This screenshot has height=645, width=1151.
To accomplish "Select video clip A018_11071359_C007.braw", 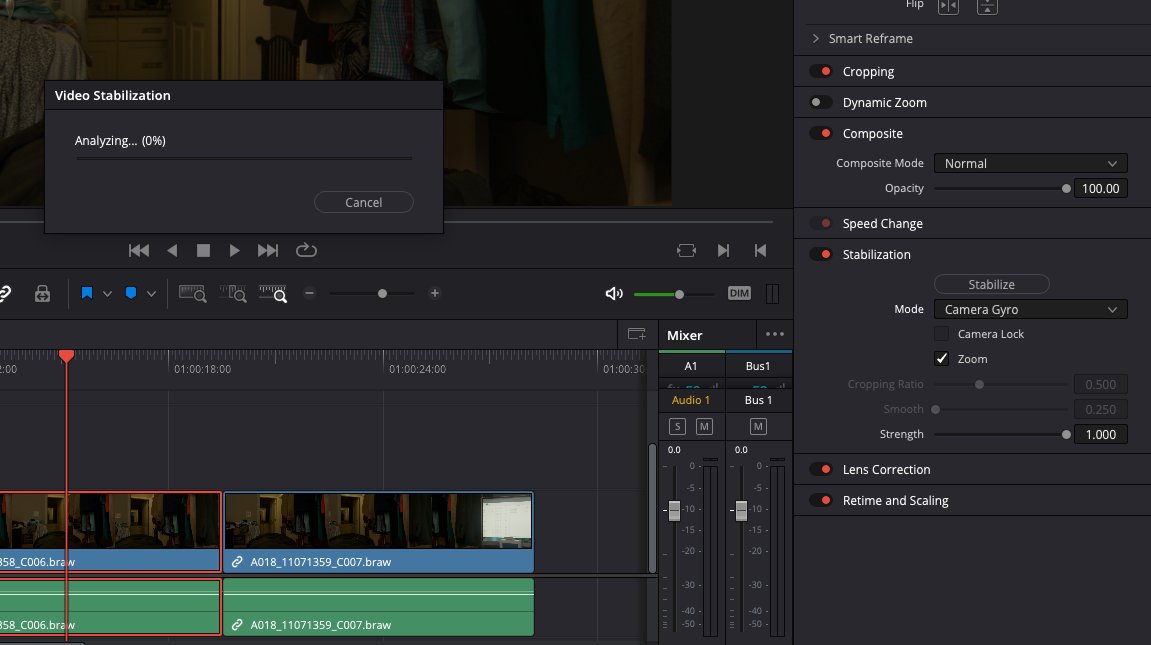I will click(378, 532).
